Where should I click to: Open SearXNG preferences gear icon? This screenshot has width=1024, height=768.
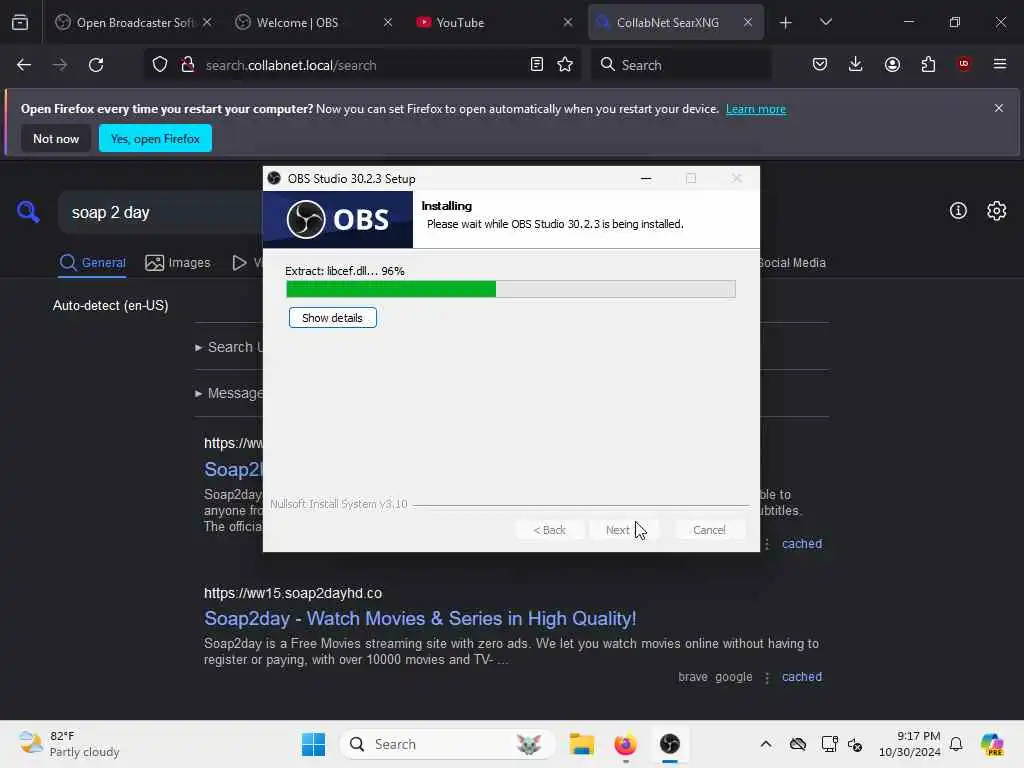pyautogui.click(x=997, y=210)
